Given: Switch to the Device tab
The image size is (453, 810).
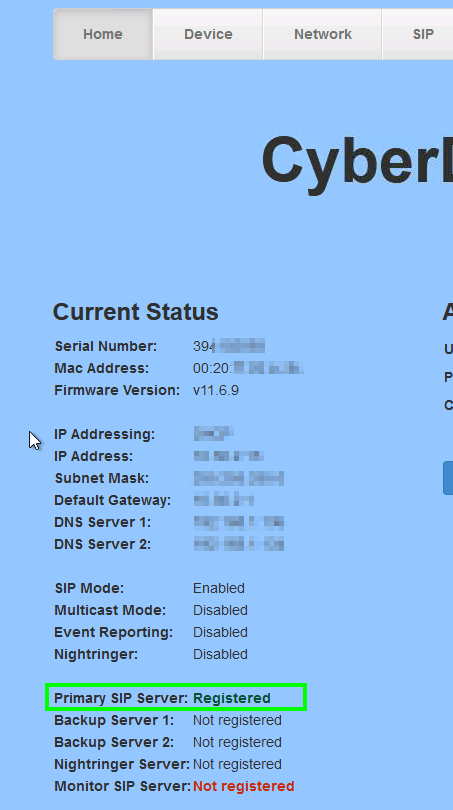Looking at the screenshot, I should 208,34.
